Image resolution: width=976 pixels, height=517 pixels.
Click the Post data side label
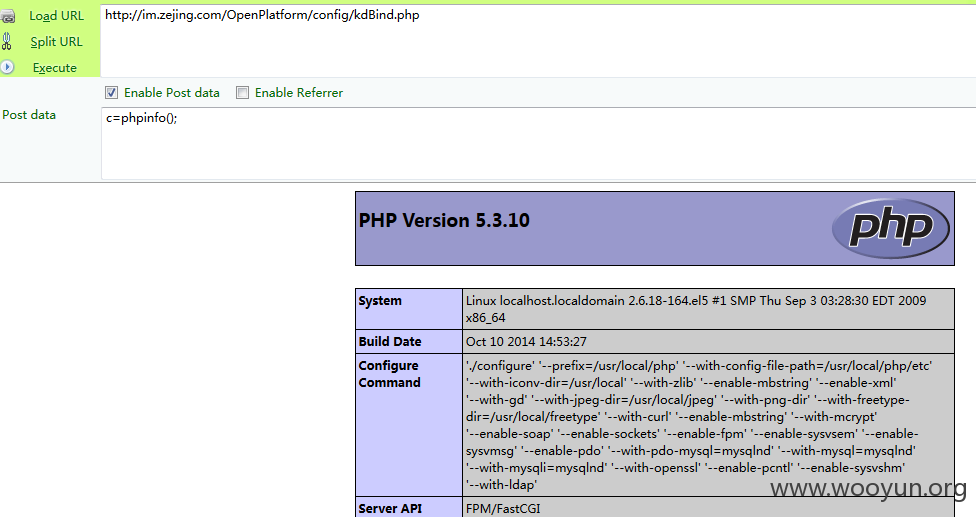(29, 115)
